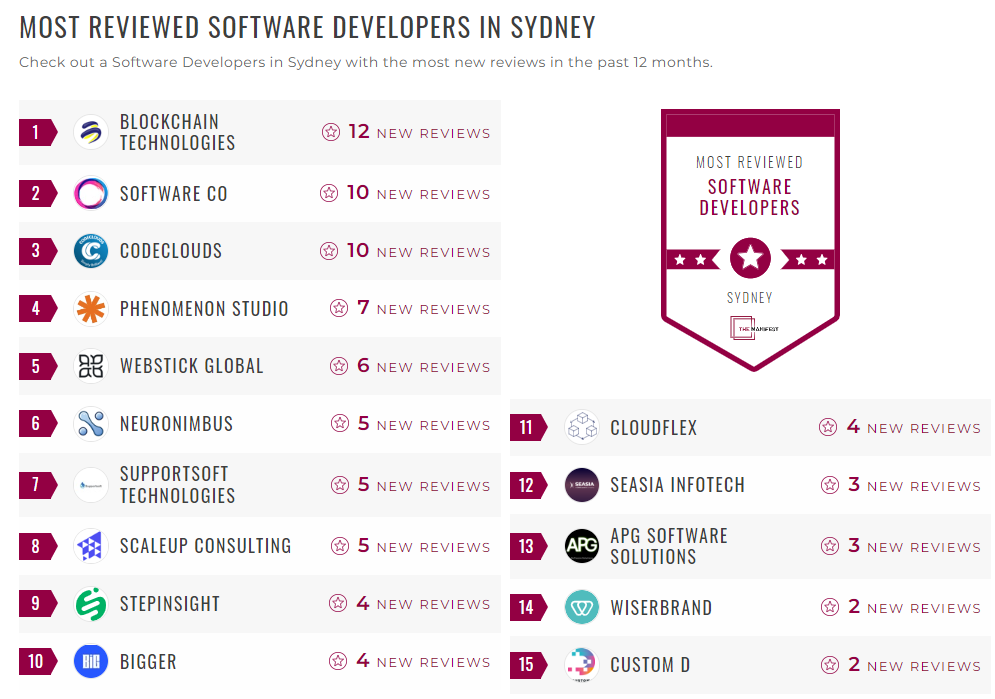Click the Neuronimbus logo icon
Screen dimensions: 995x699
[90, 424]
